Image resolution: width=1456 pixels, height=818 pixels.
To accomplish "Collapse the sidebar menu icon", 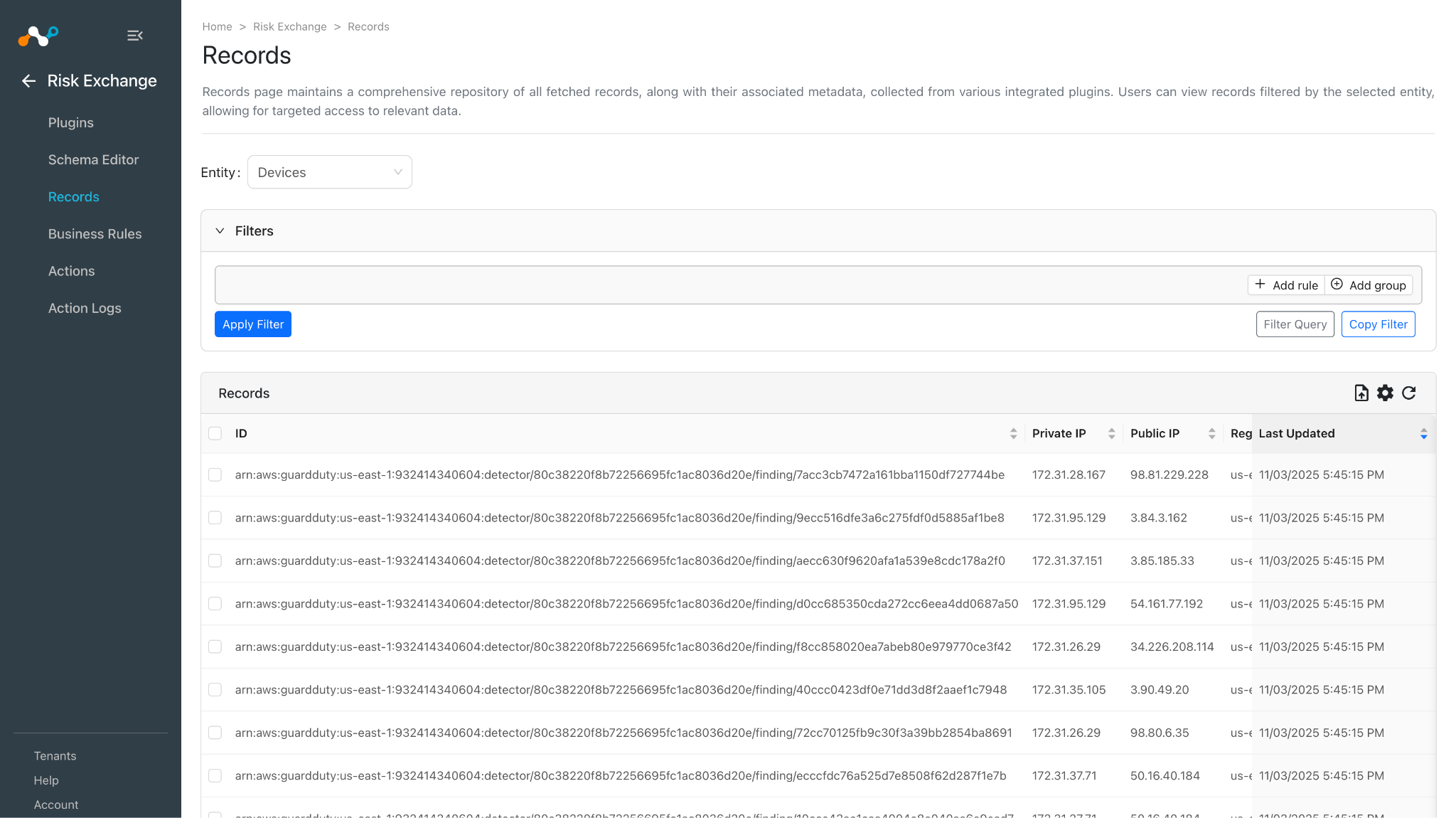I will (x=135, y=36).
